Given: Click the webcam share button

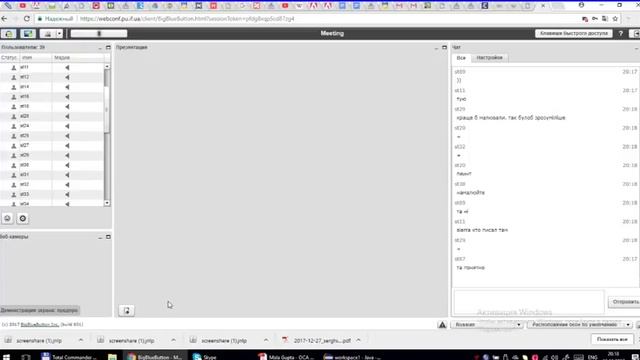Looking at the screenshot, I should 48,33.
